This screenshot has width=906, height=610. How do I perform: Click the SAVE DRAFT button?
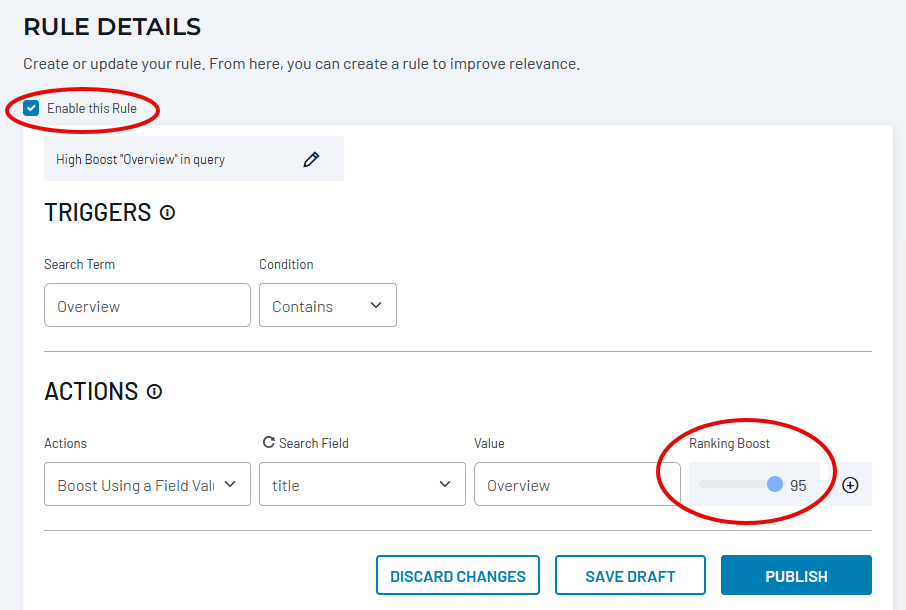tap(630, 576)
